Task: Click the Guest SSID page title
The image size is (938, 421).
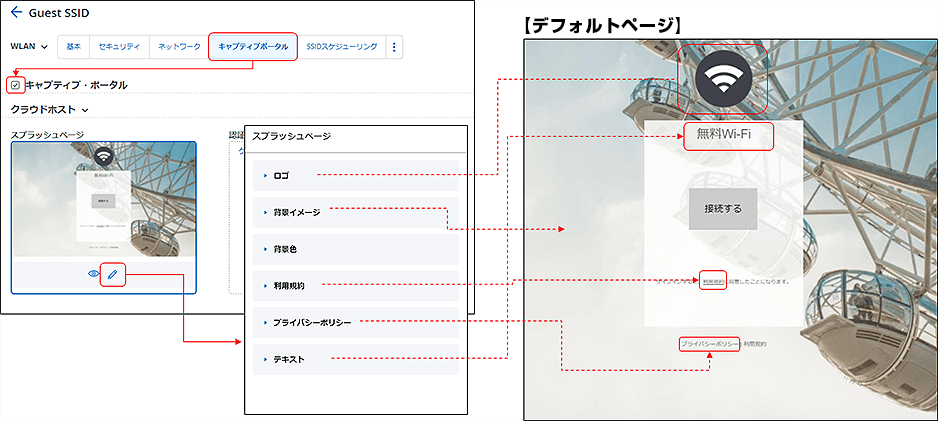Action: 59,13
